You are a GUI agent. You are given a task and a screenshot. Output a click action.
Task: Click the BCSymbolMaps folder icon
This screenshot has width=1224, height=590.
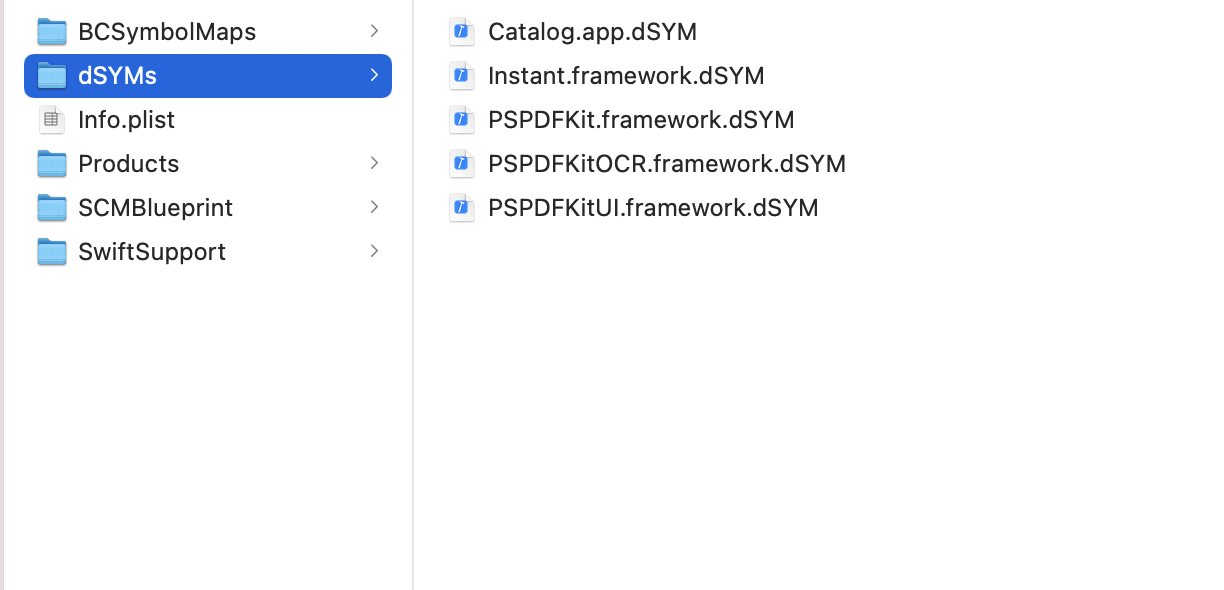click(x=51, y=31)
